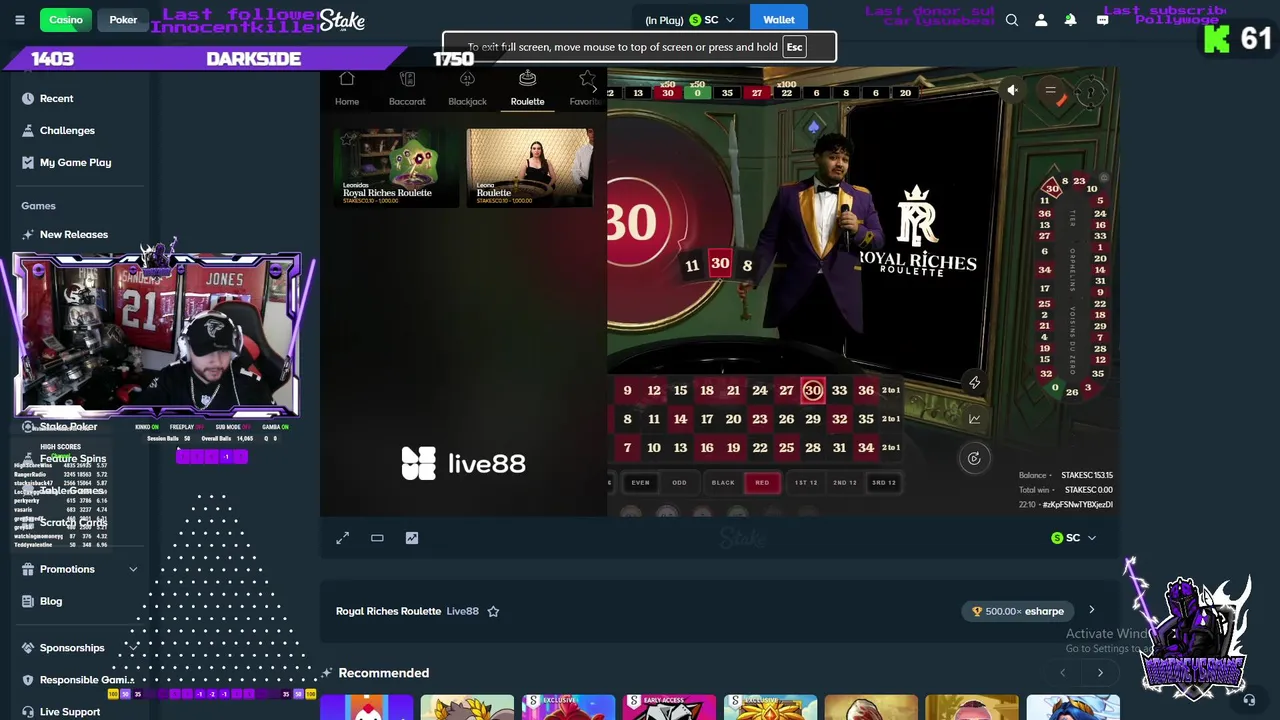
Task: Open the SC balance currency dropdown
Action: click(x=690, y=20)
